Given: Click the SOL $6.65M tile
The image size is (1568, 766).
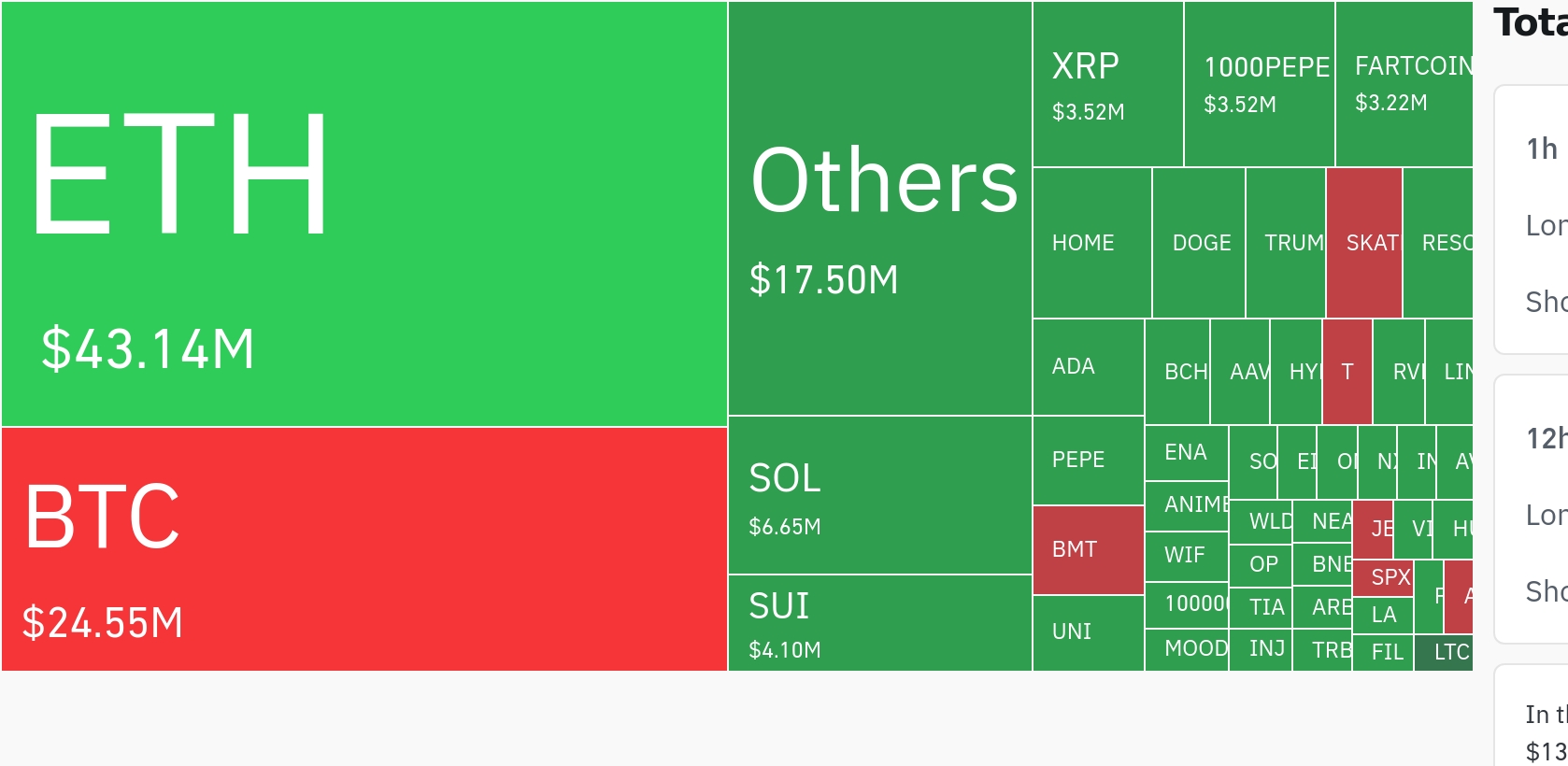Looking at the screenshot, I should (880, 495).
